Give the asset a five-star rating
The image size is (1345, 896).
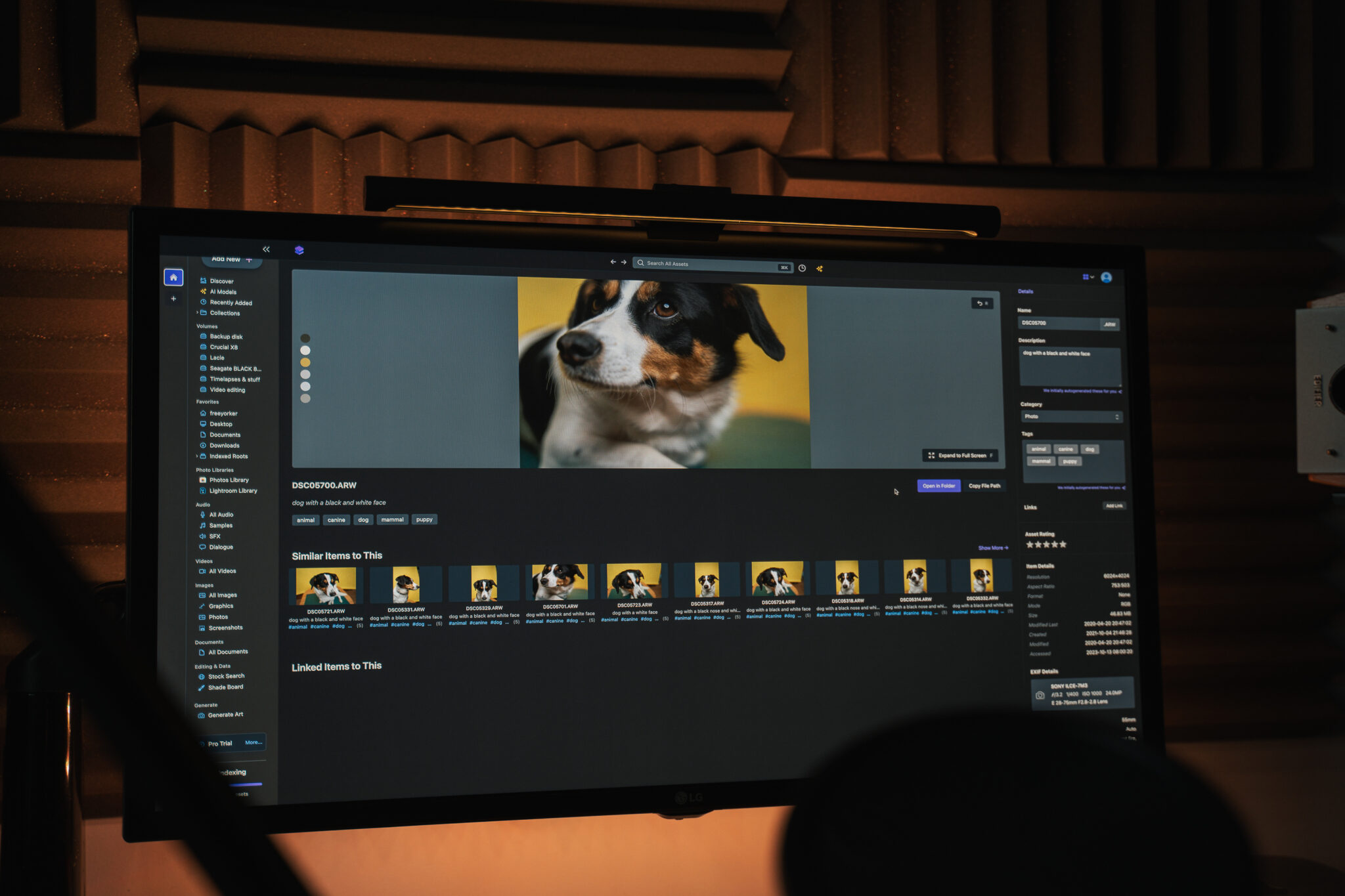[x=1065, y=544]
